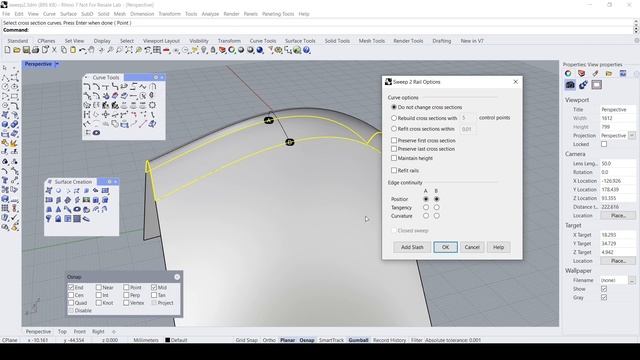
Task: Click the Help button in sweep dialog
Action: 498,247
